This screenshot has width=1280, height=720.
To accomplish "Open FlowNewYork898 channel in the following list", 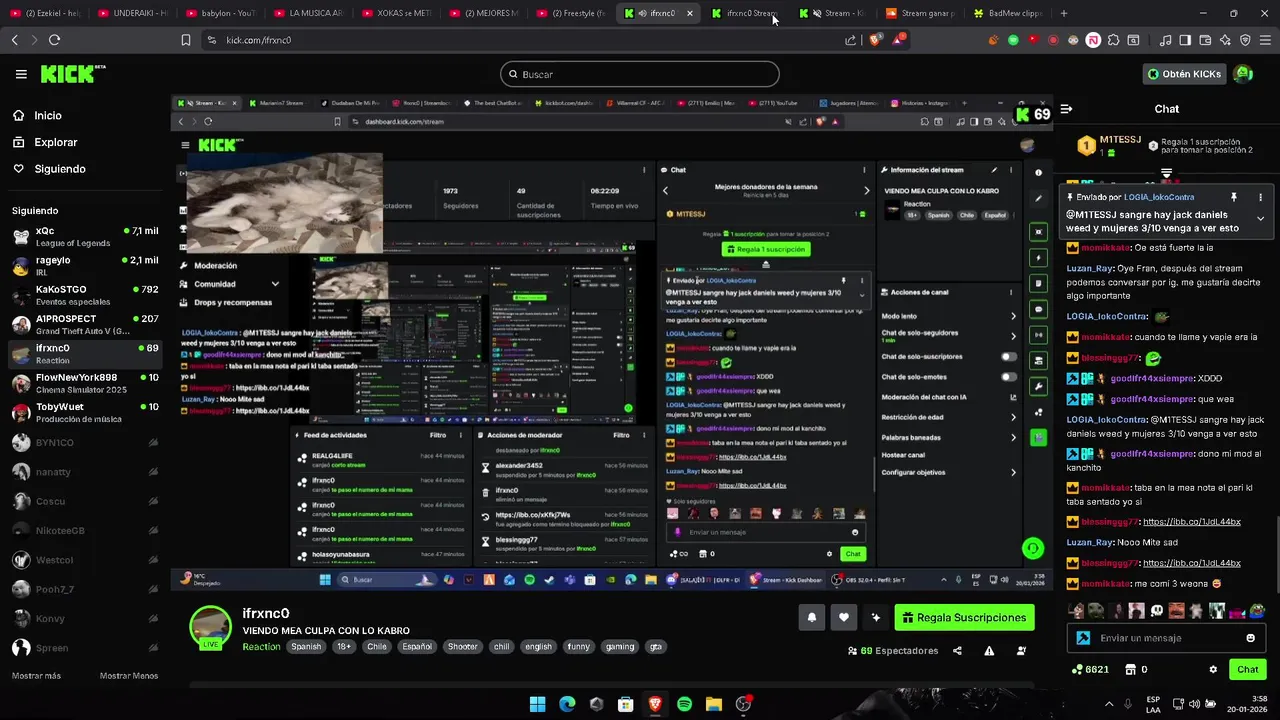I will click(x=84, y=383).
